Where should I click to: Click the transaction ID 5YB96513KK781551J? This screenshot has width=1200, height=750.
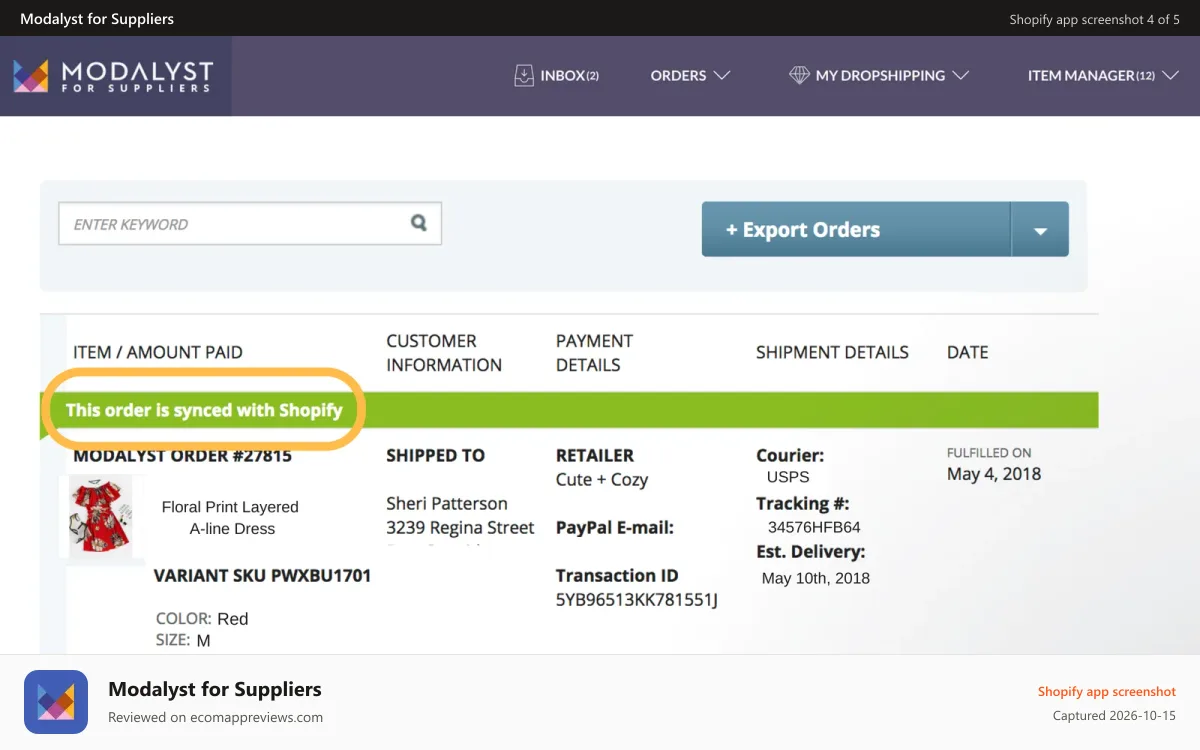point(637,600)
